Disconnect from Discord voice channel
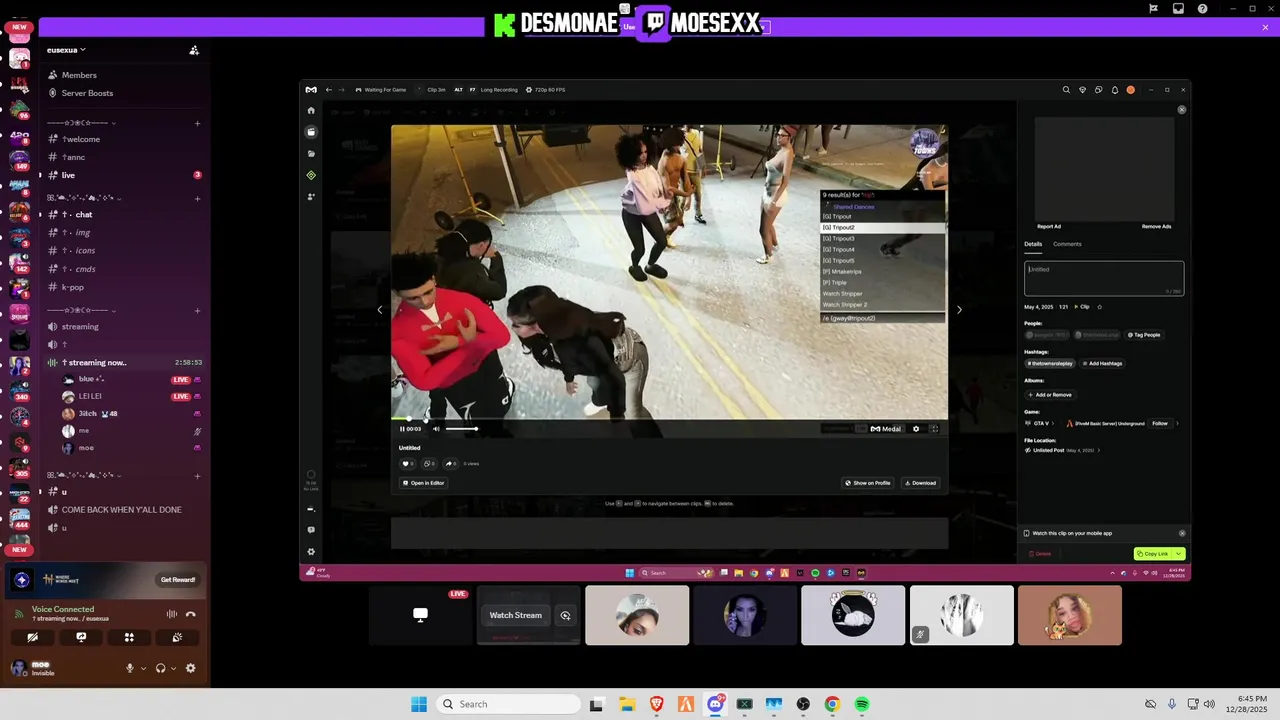The width and height of the screenshot is (1280, 720). coord(191,614)
